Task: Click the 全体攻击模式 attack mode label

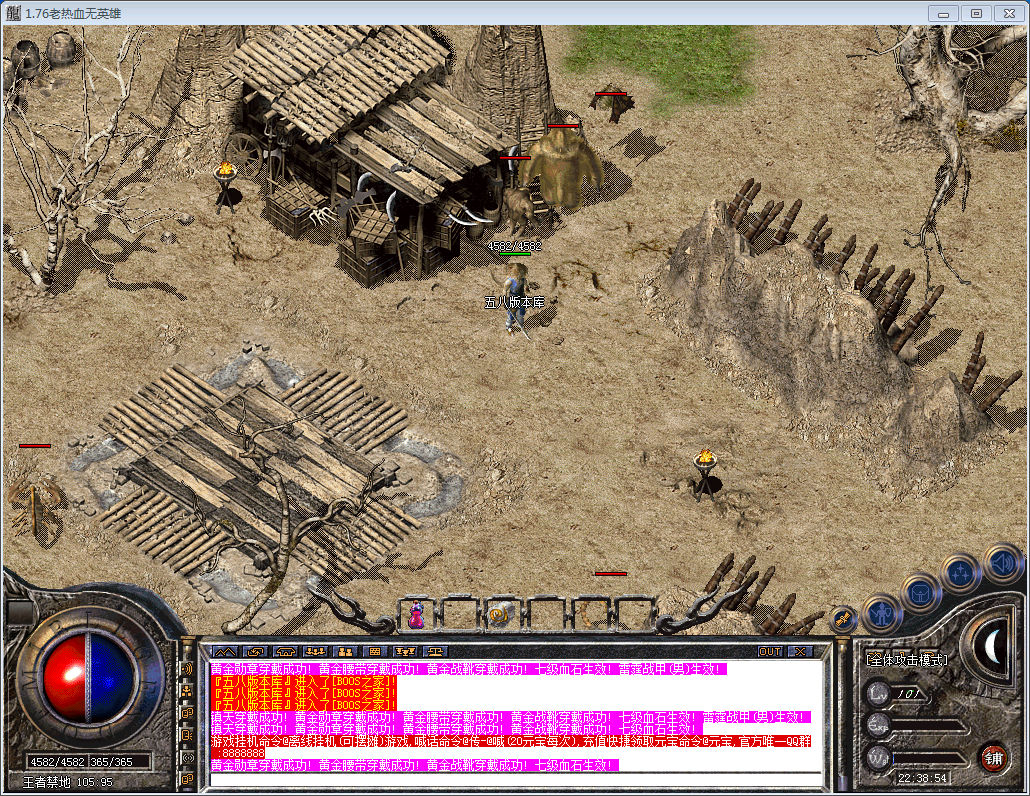Action: [x=907, y=660]
